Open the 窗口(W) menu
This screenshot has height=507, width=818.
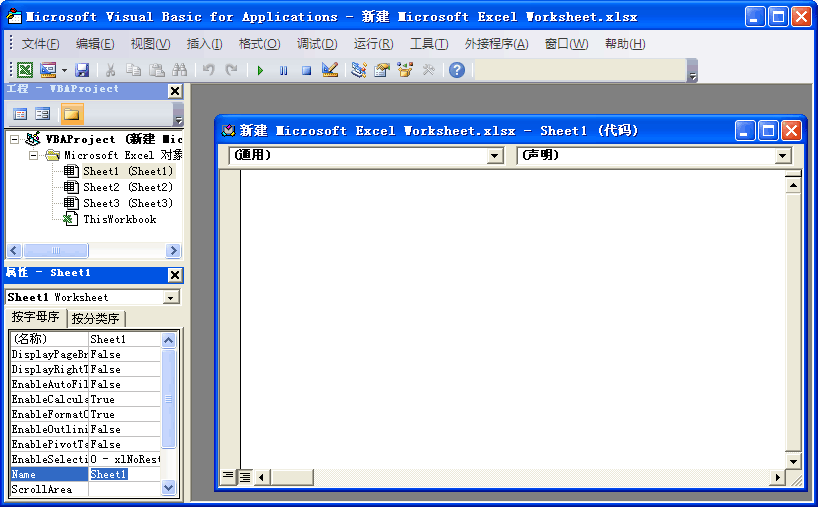pos(567,44)
